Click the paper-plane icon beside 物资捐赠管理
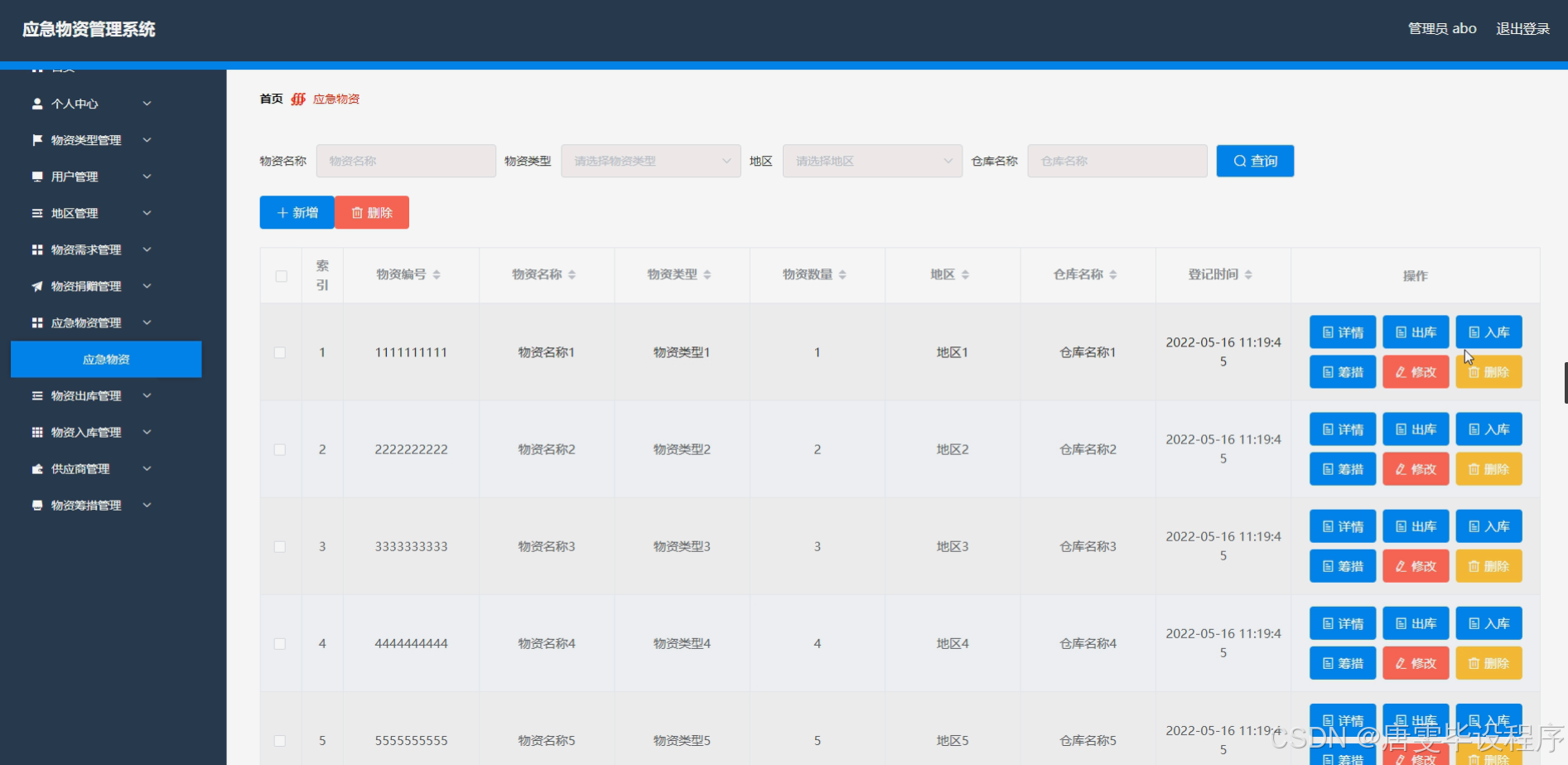 (x=37, y=286)
